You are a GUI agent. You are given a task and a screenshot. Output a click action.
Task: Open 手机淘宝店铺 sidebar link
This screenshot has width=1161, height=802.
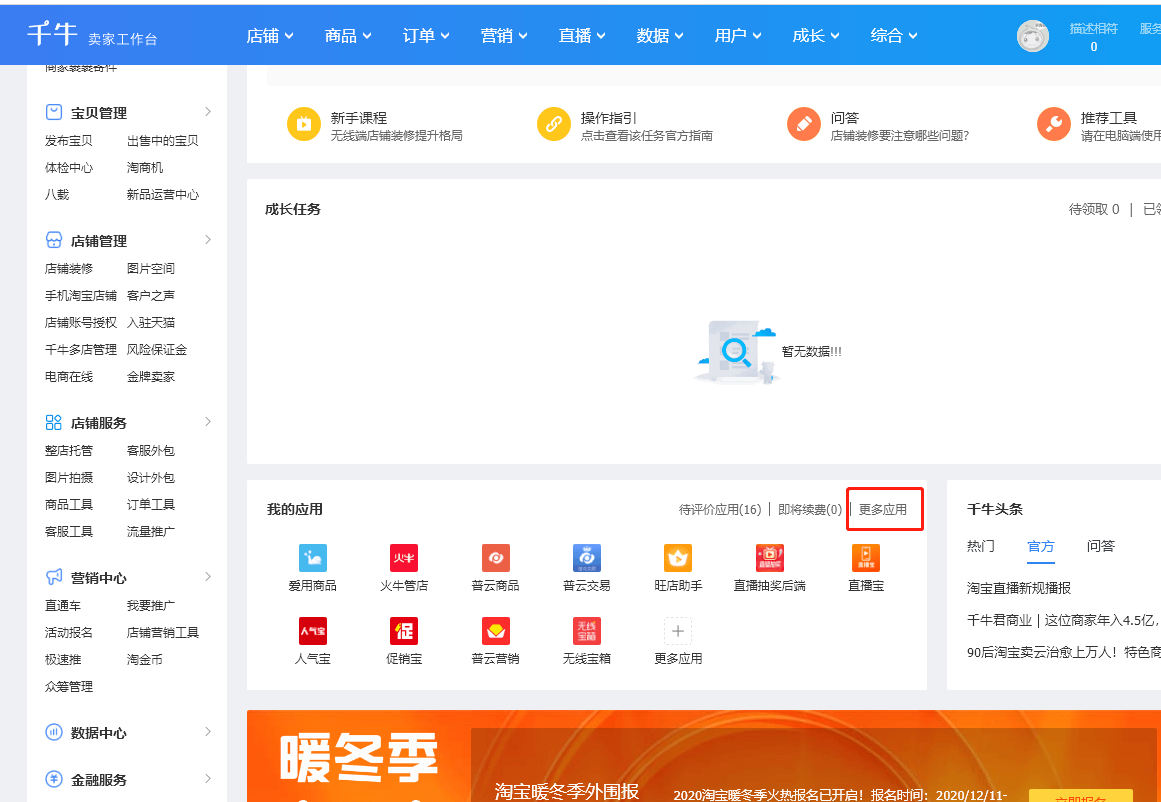pyautogui.click(x=81, y=295)
